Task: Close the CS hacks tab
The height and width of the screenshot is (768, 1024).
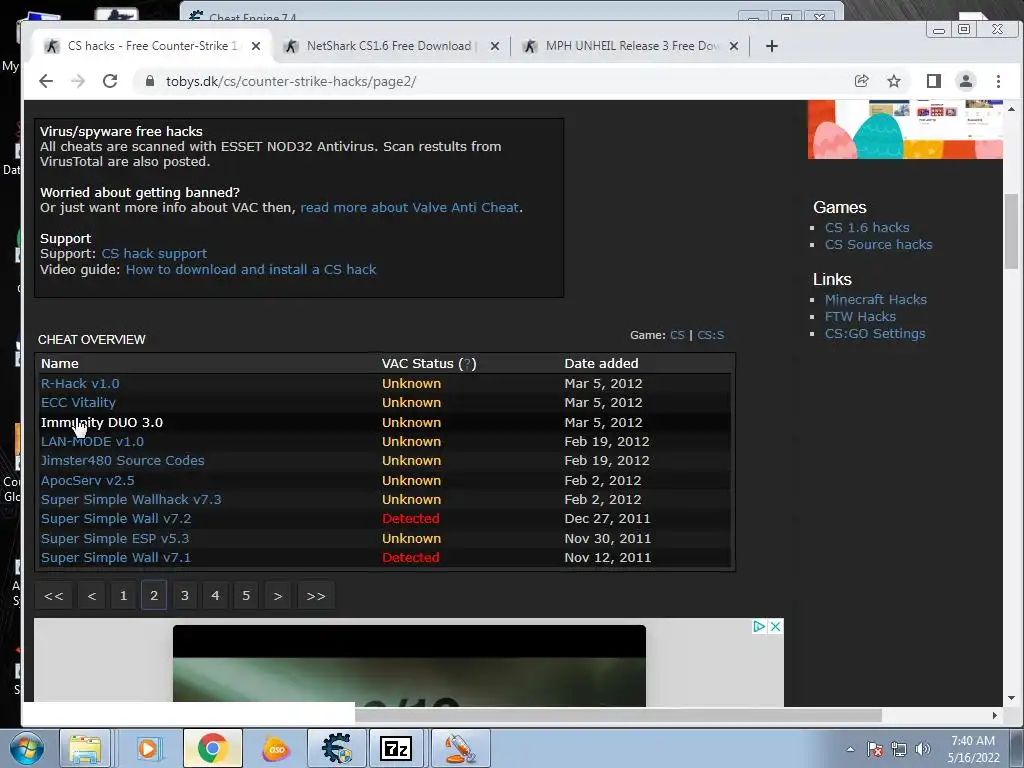Action: (x=256, y=46)
